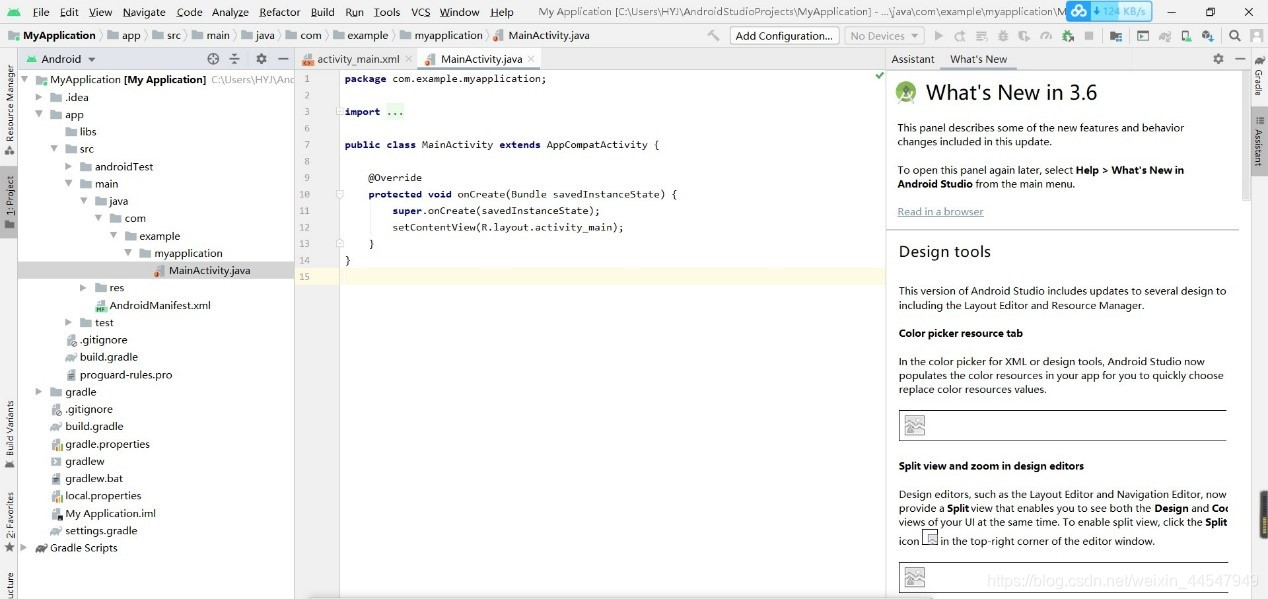Click the Add Configuration... button

pos(784,36)
